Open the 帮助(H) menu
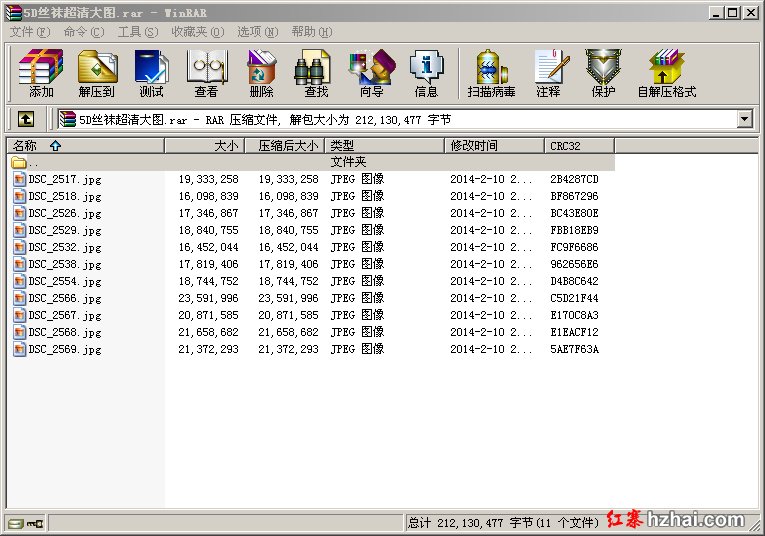Viewport: 765px width, 536px height. [312, 32]
